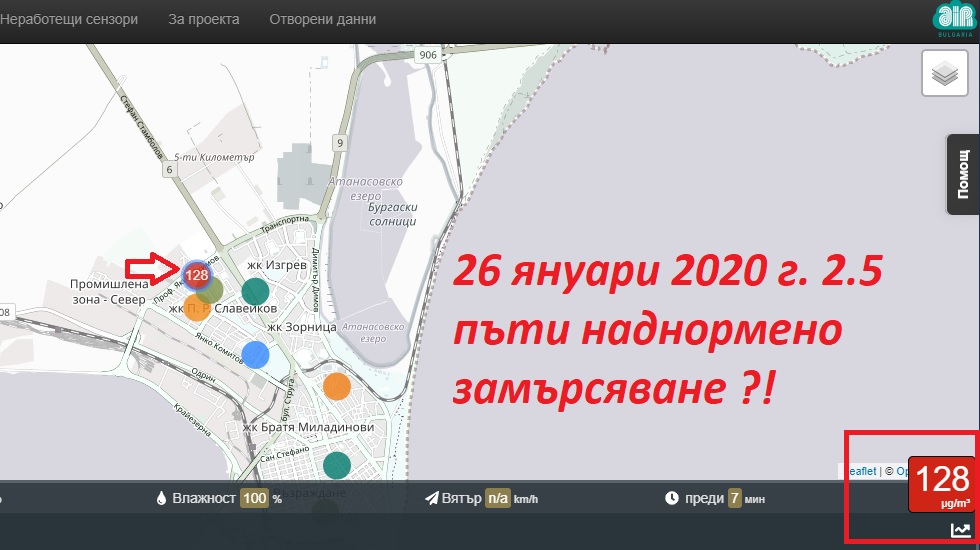Screen dimensions: 980x550
Task: Select the teal sensor near жк Изгрев
Action: point(255,291)
